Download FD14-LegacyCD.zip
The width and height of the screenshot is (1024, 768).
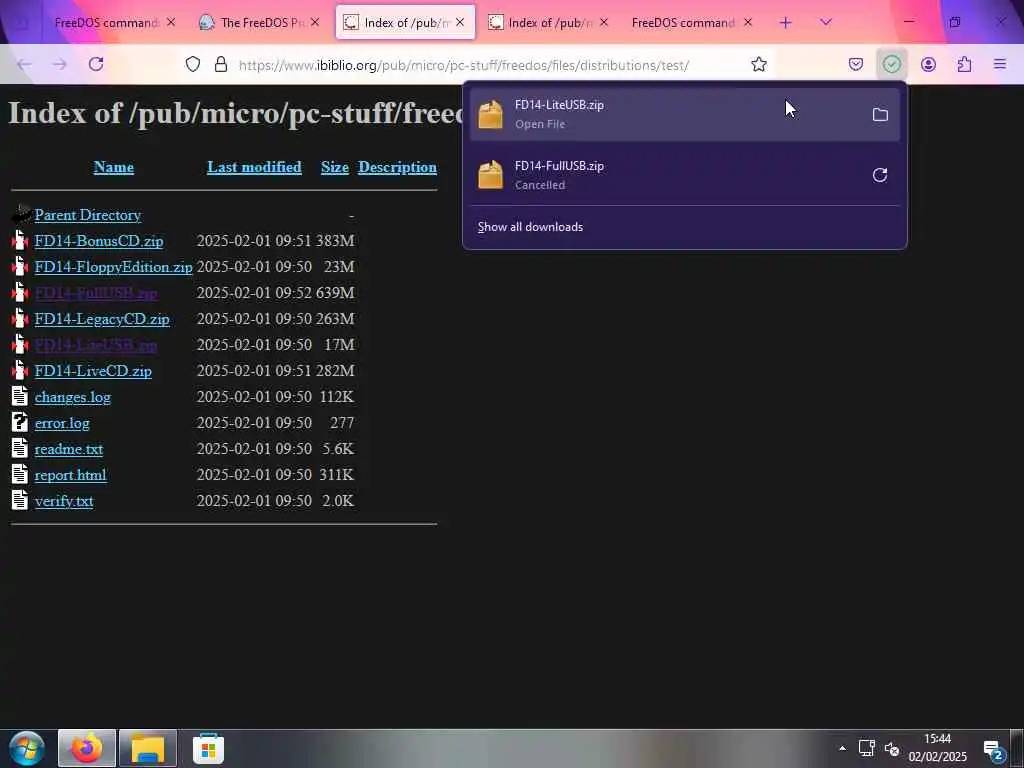tap(102, 319)
